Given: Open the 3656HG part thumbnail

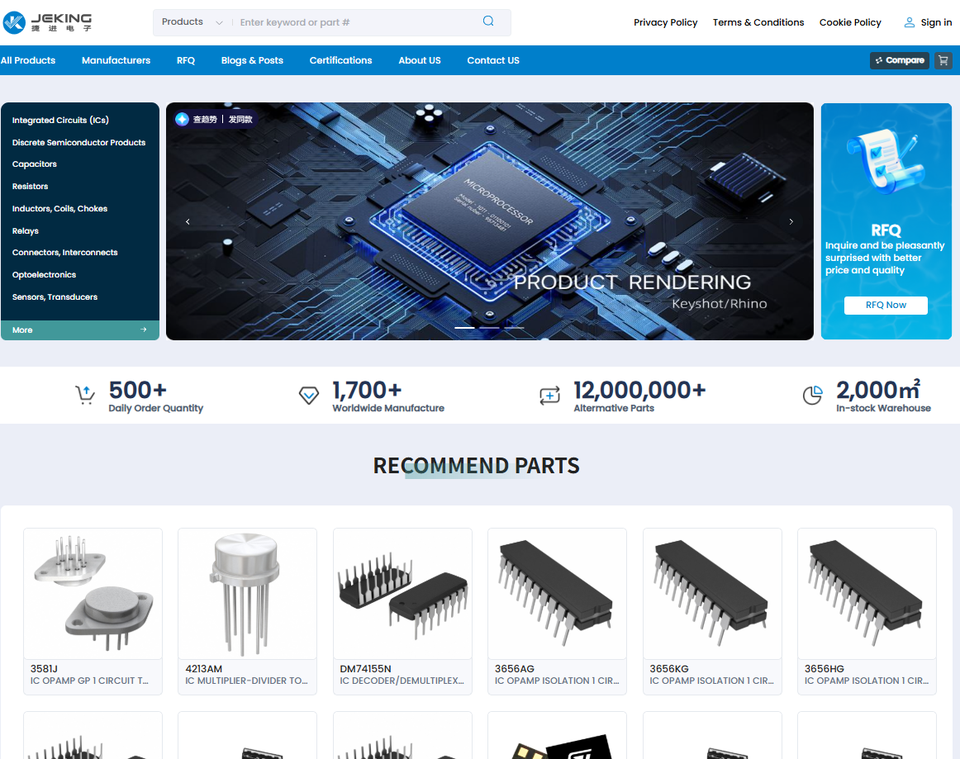Looking at the screenshot, I should (867, 594).
